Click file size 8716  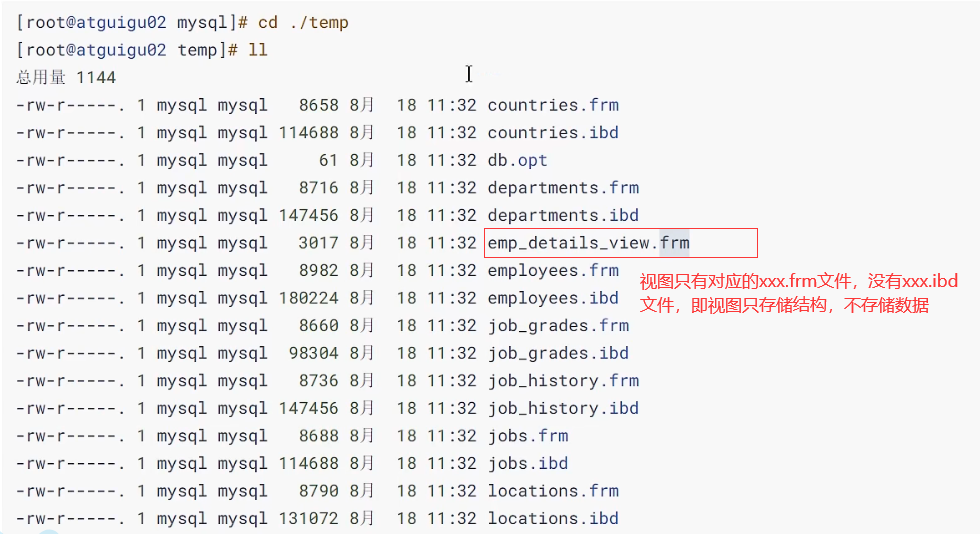click(x=319, y=188)
